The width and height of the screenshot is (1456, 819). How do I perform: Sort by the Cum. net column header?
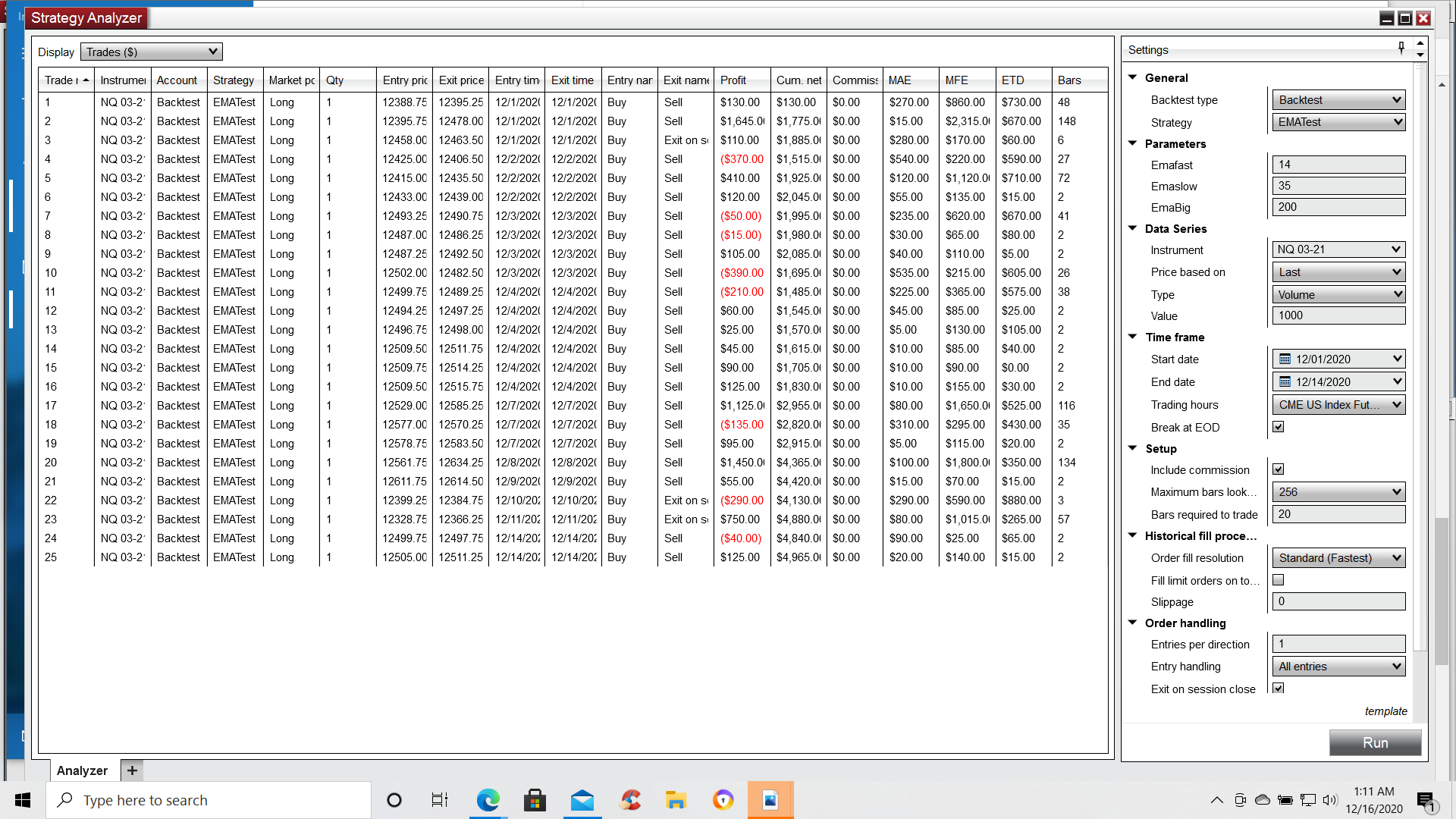[799, 80]
